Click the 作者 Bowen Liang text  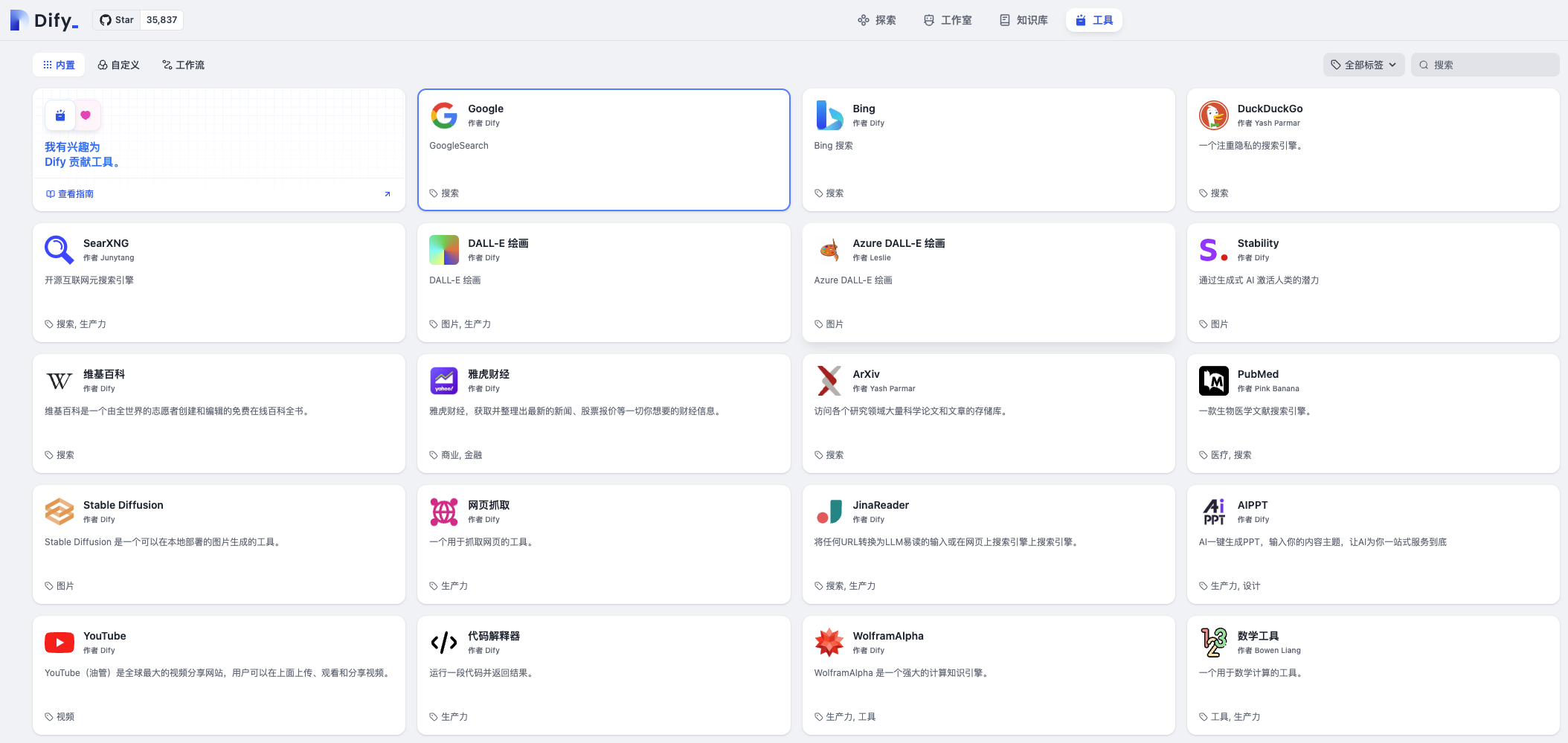pos(1269,651)
